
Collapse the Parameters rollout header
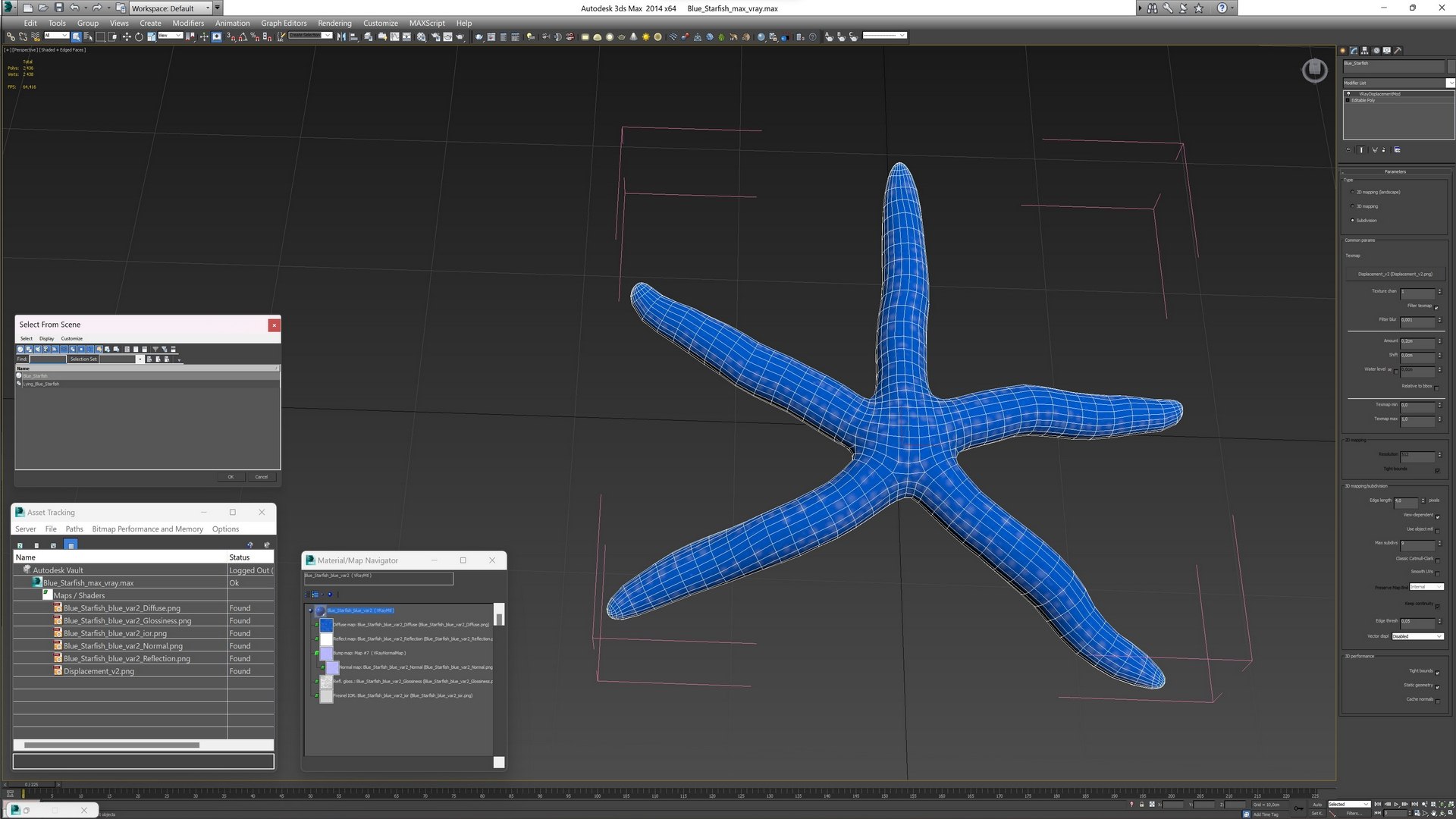pos(1395,171)
